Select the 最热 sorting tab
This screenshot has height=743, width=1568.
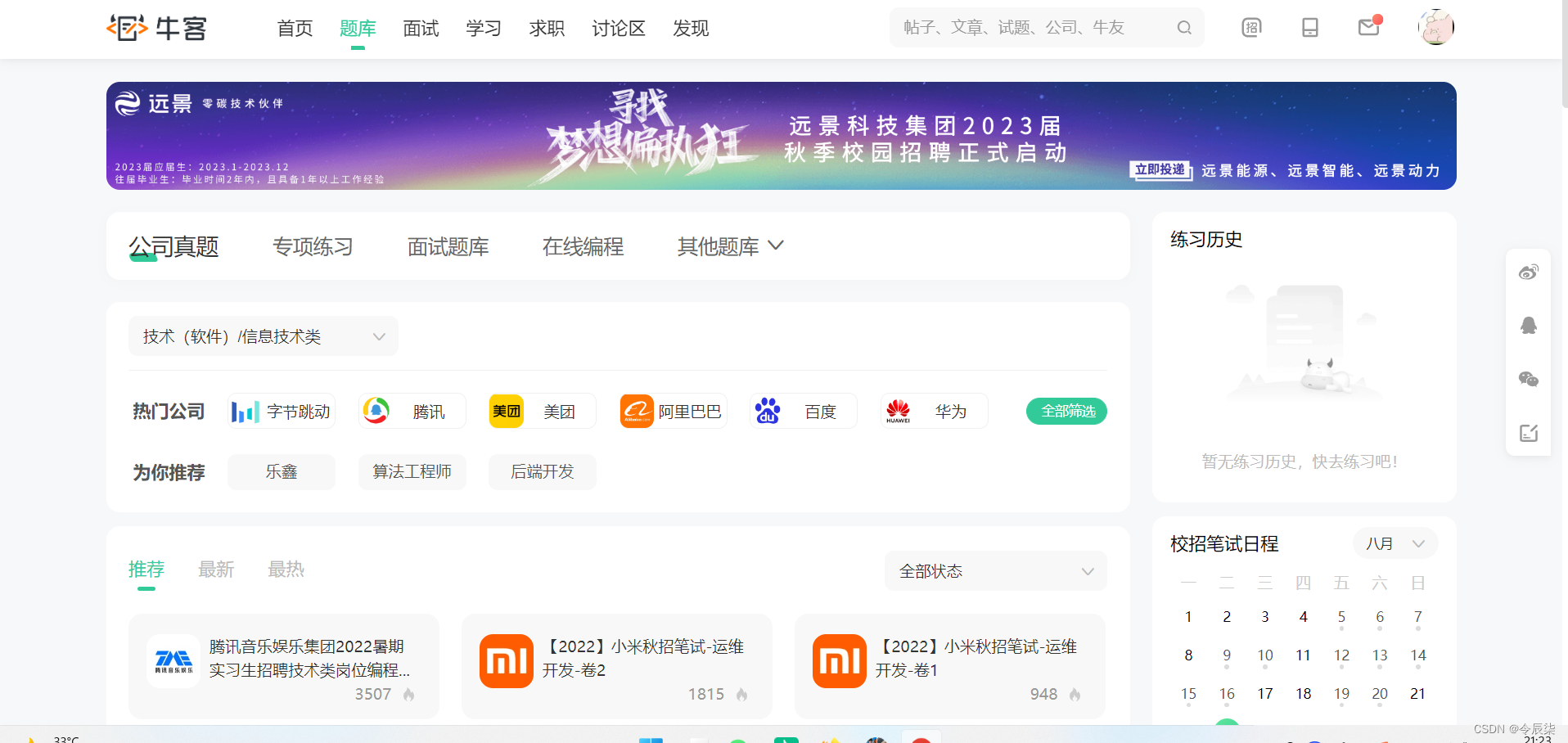286,570
